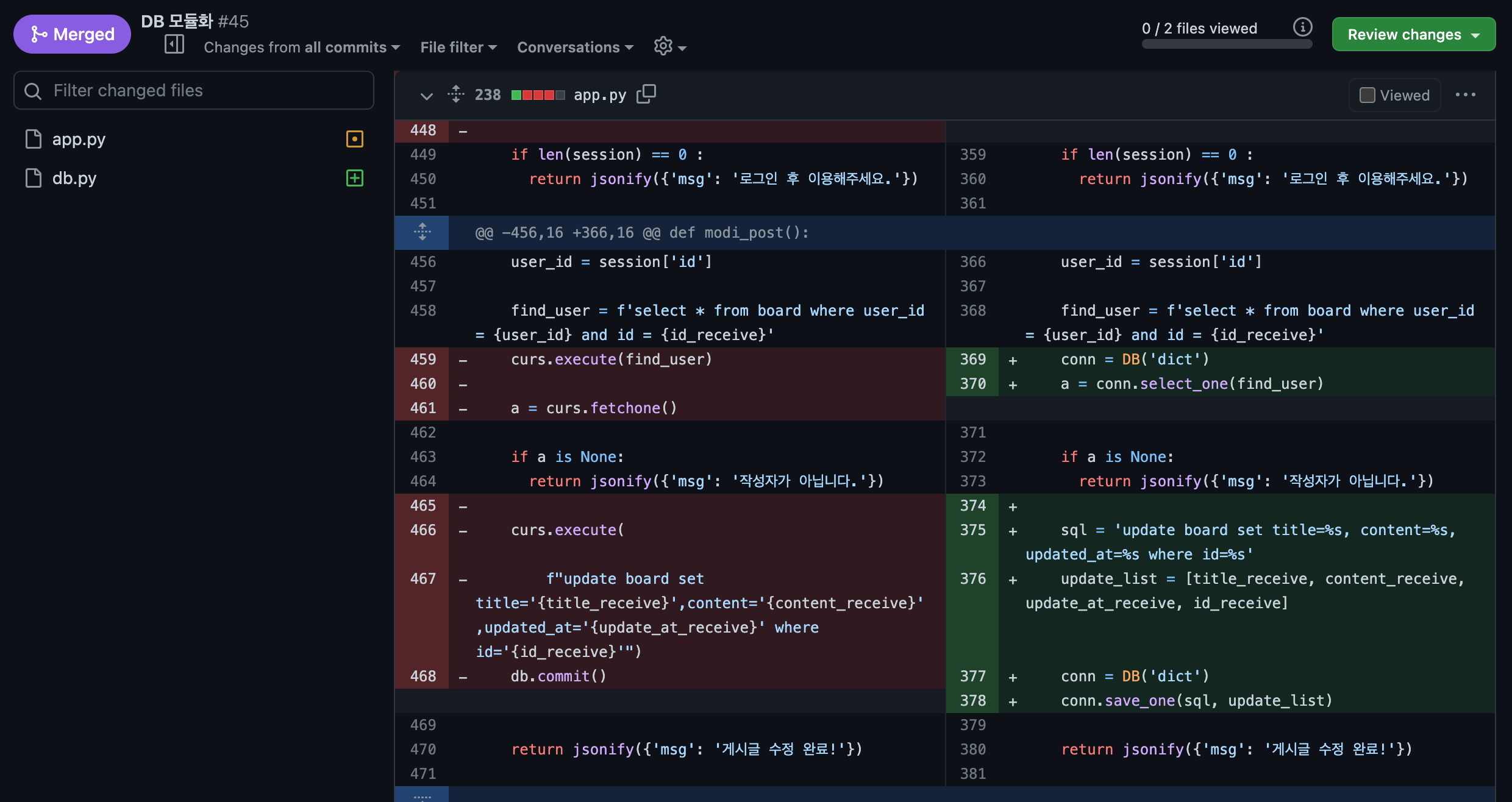
Task: Collapse the app.py file diff
Action: pos(426,96)
